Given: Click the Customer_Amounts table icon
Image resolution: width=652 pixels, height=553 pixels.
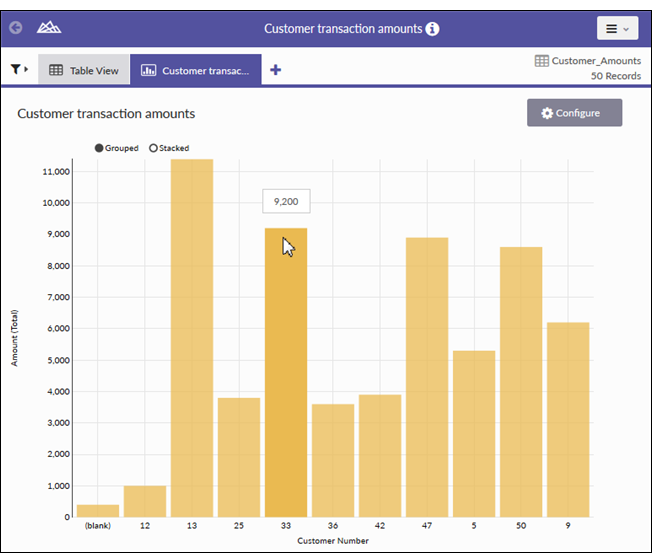Looking at the screenshot, I should click(541, 61).
